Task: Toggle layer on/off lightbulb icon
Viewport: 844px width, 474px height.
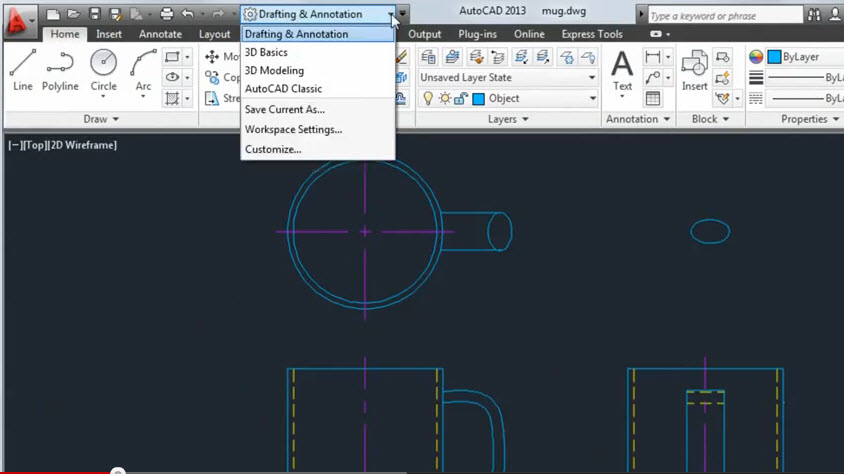Action: pyautogui.click(x=428, y=98)
